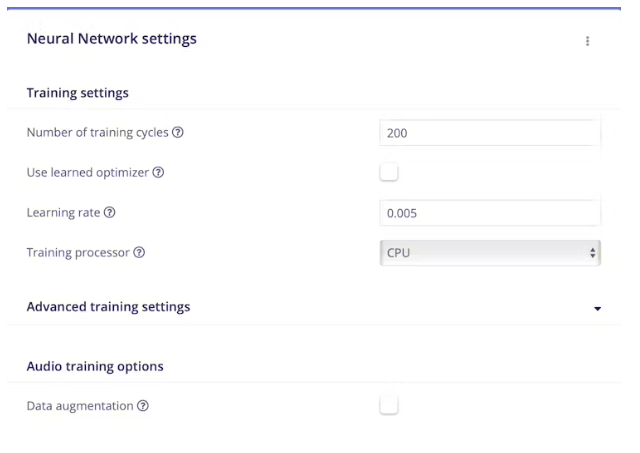Click the Learning rate label text

click(x=63, y=213)
